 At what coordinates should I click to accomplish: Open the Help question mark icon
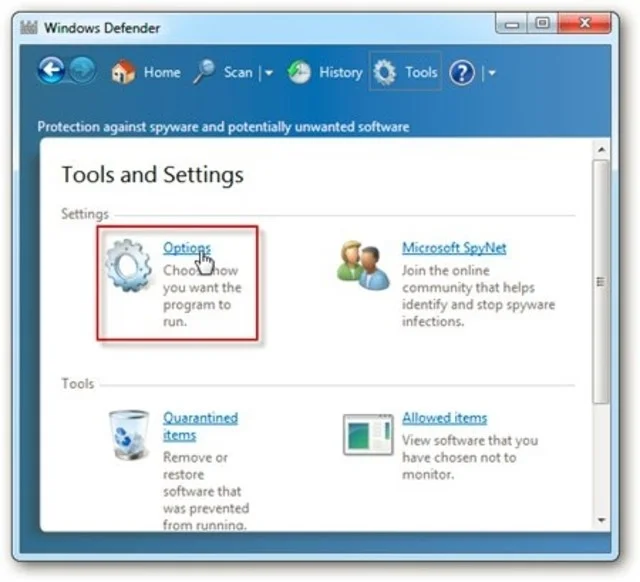(462, 73)
